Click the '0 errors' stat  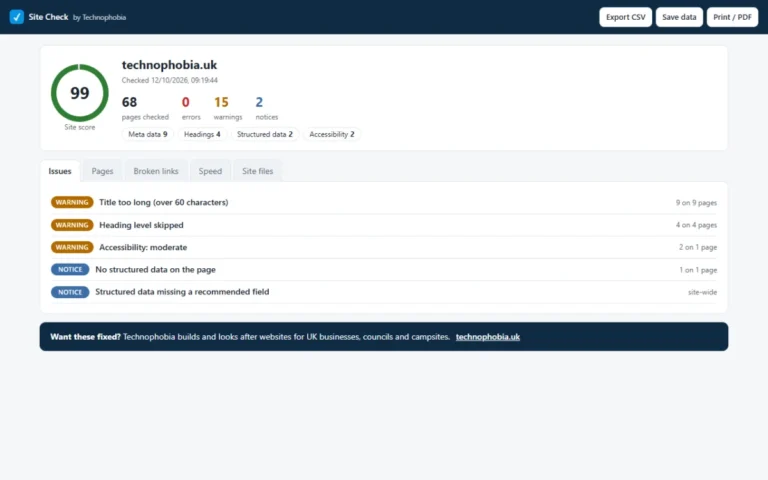coord(191,108)
